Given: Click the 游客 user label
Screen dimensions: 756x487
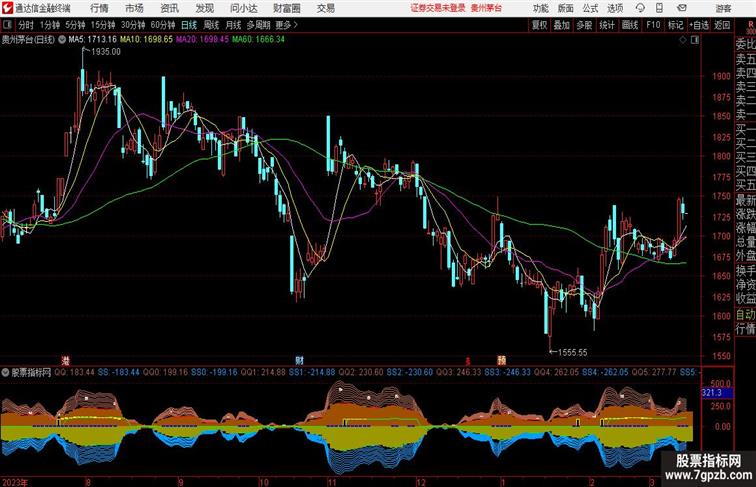Looking at the screenshot, I should pos(723,8).
